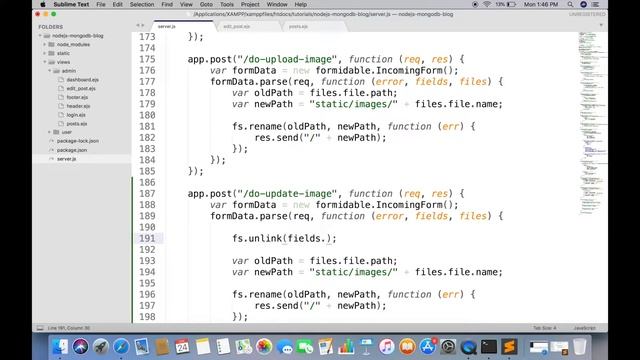
Task: Open the black Terminal icon in dock
Action: (489, 347)
